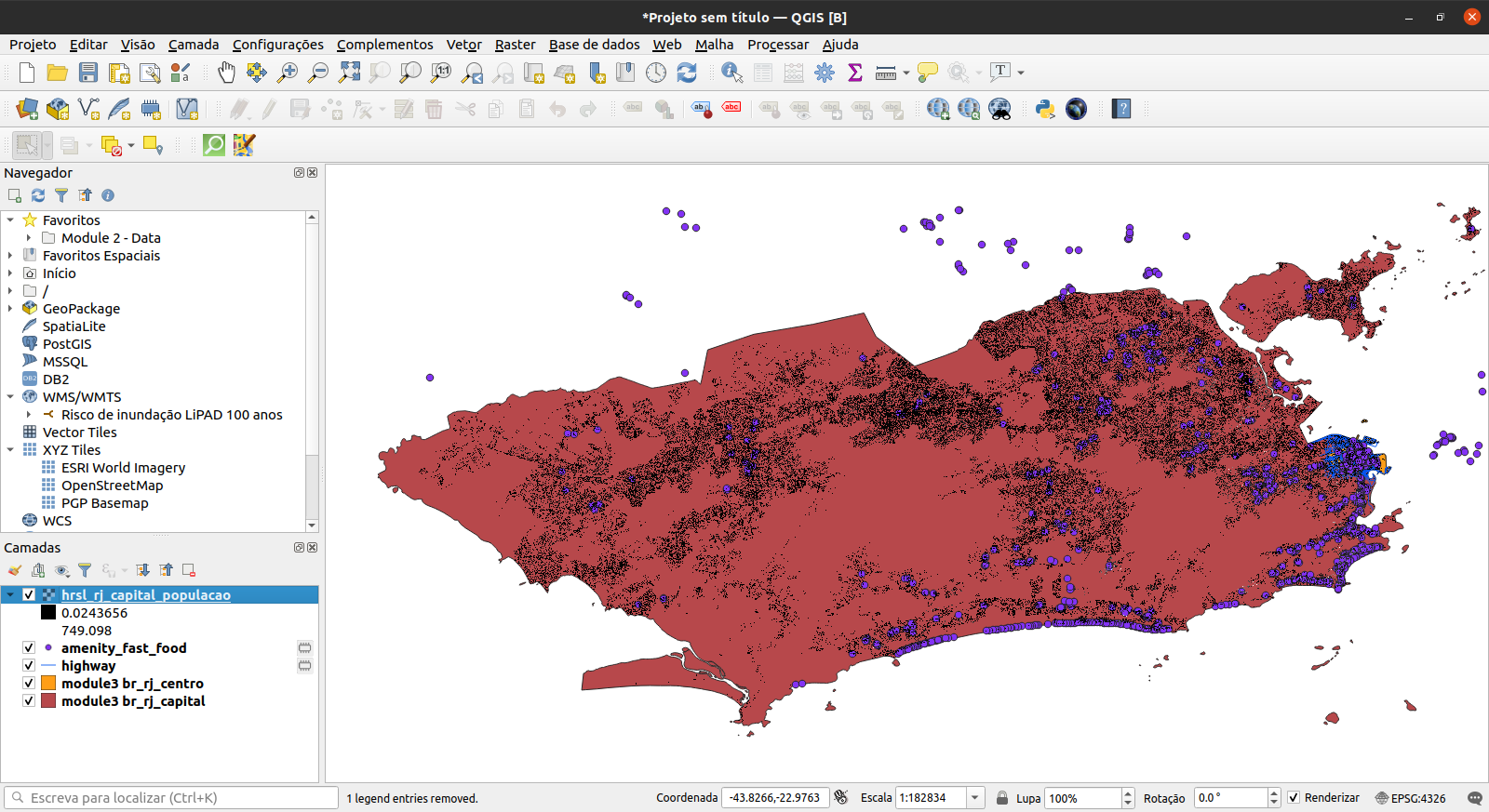Toggle visibility of hrsl_rj_capital_populacao layer

click(29, 594)
